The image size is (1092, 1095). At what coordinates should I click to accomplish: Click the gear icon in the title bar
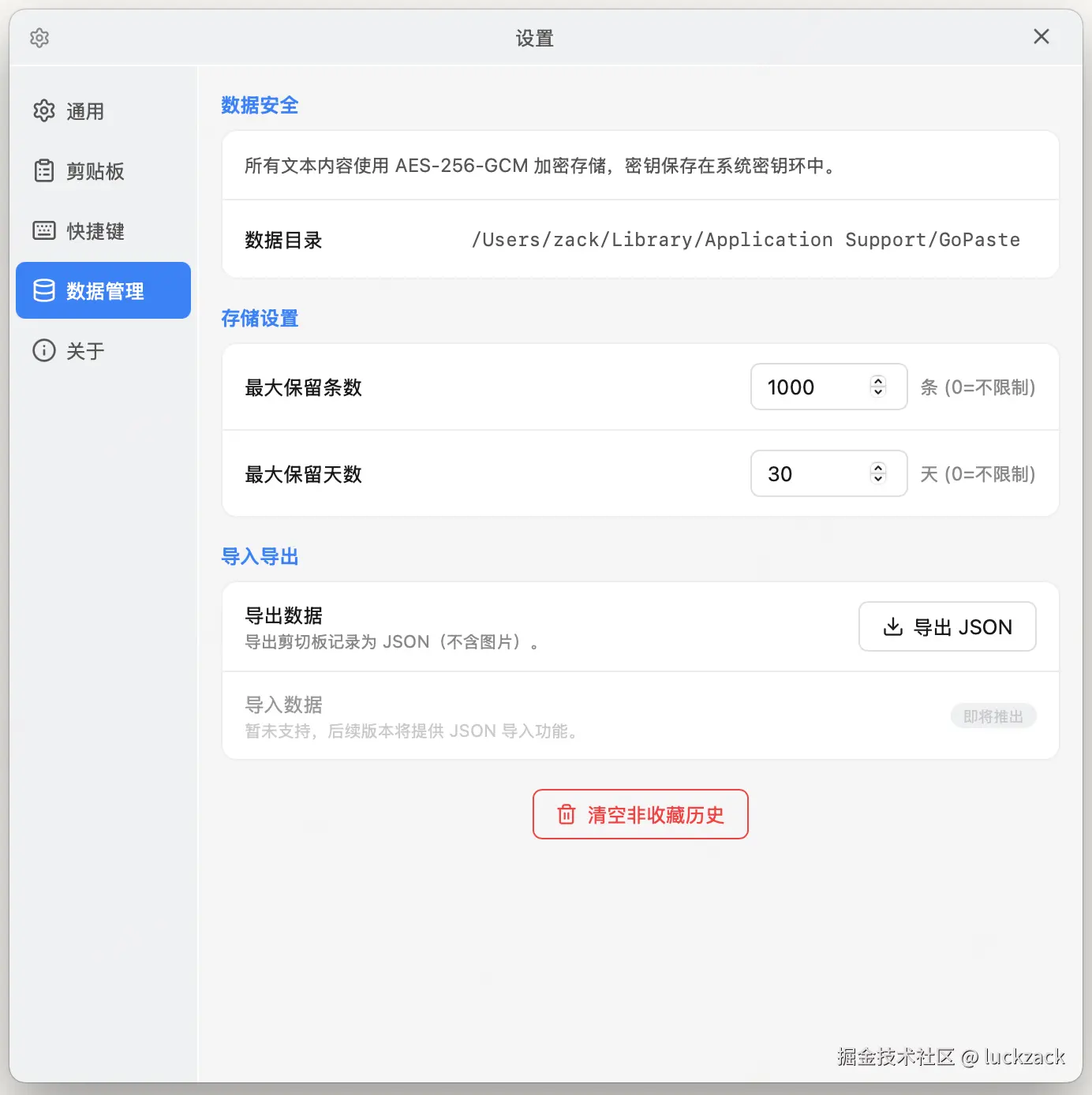pos(39,38)
